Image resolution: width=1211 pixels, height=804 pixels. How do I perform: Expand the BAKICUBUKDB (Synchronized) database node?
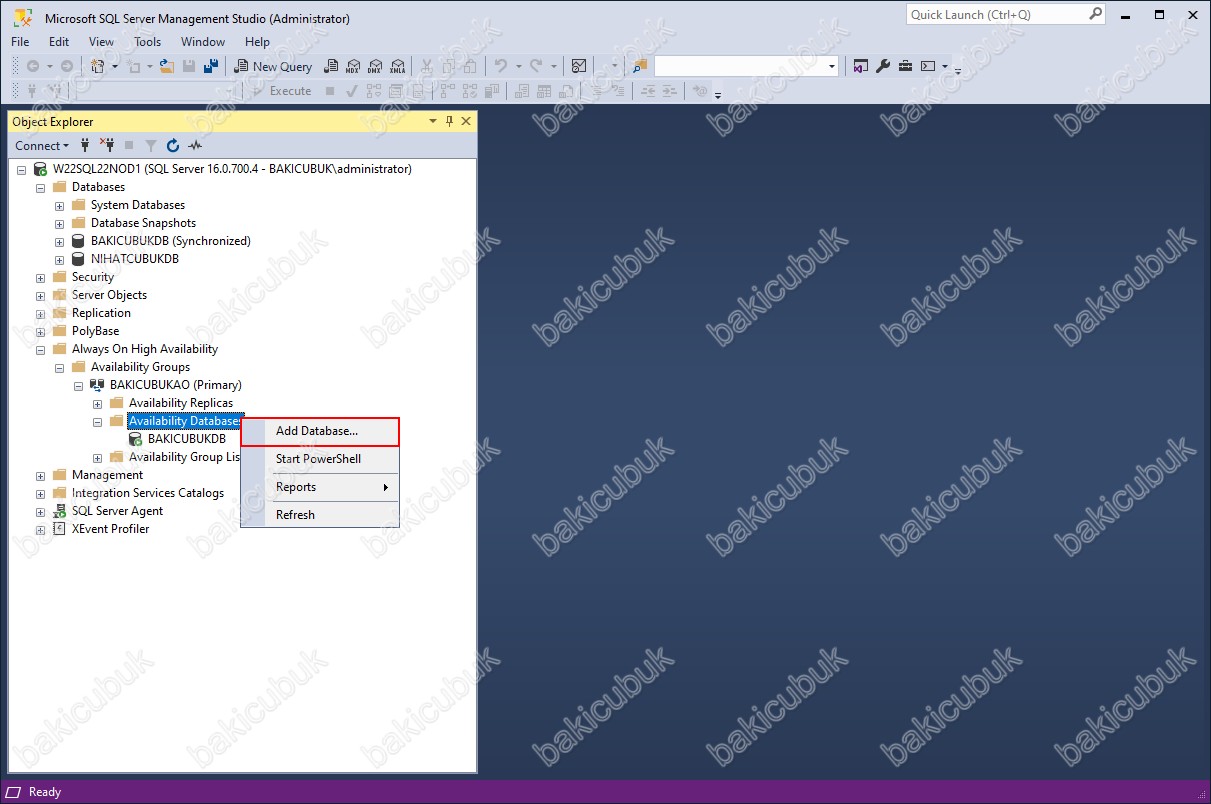pos(60,242)
